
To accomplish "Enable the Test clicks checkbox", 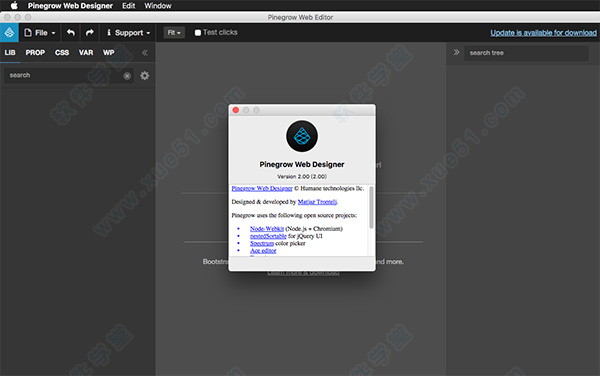I will point(198,33).
